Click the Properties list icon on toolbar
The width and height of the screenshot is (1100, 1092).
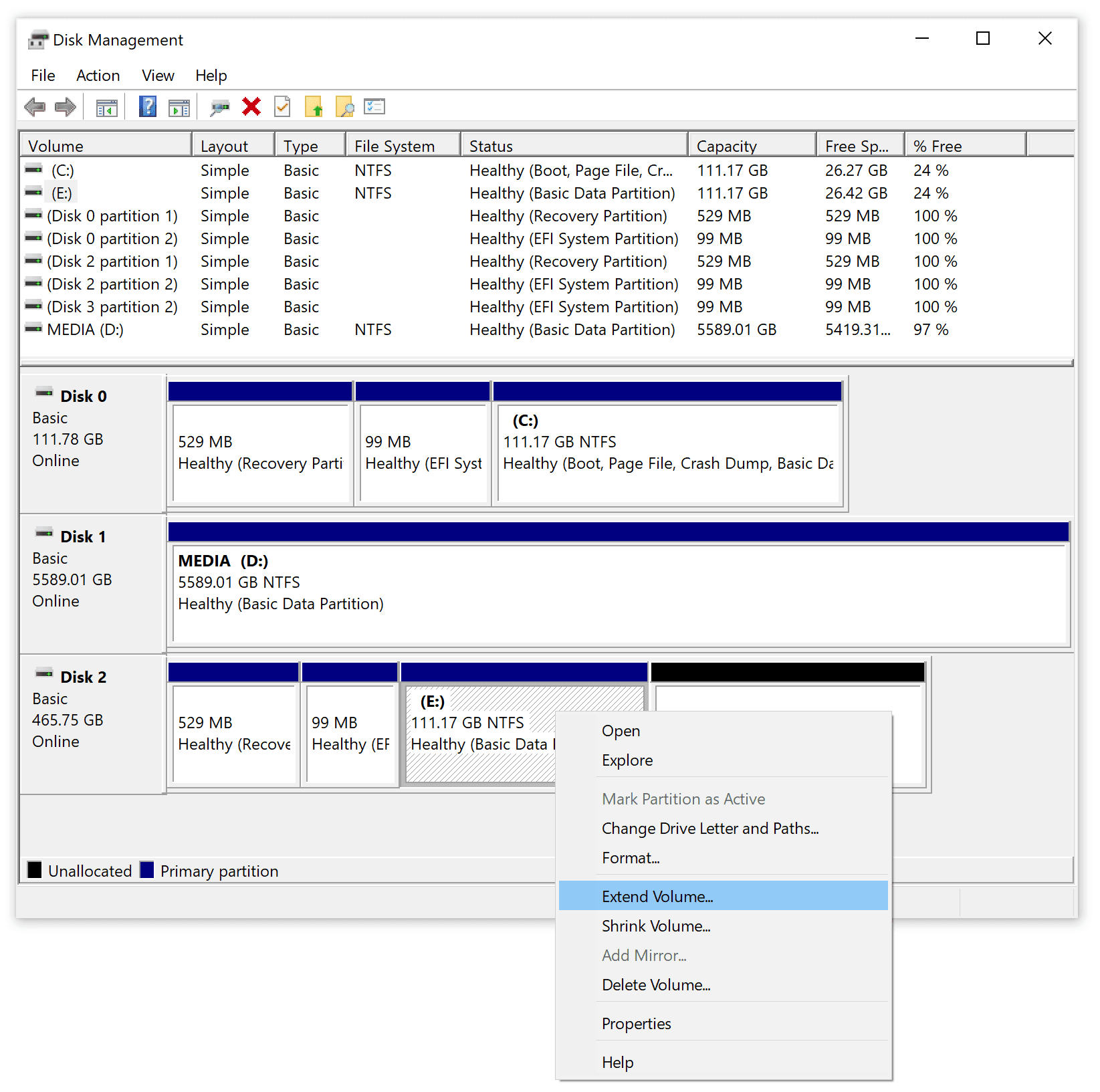point(374,106)
